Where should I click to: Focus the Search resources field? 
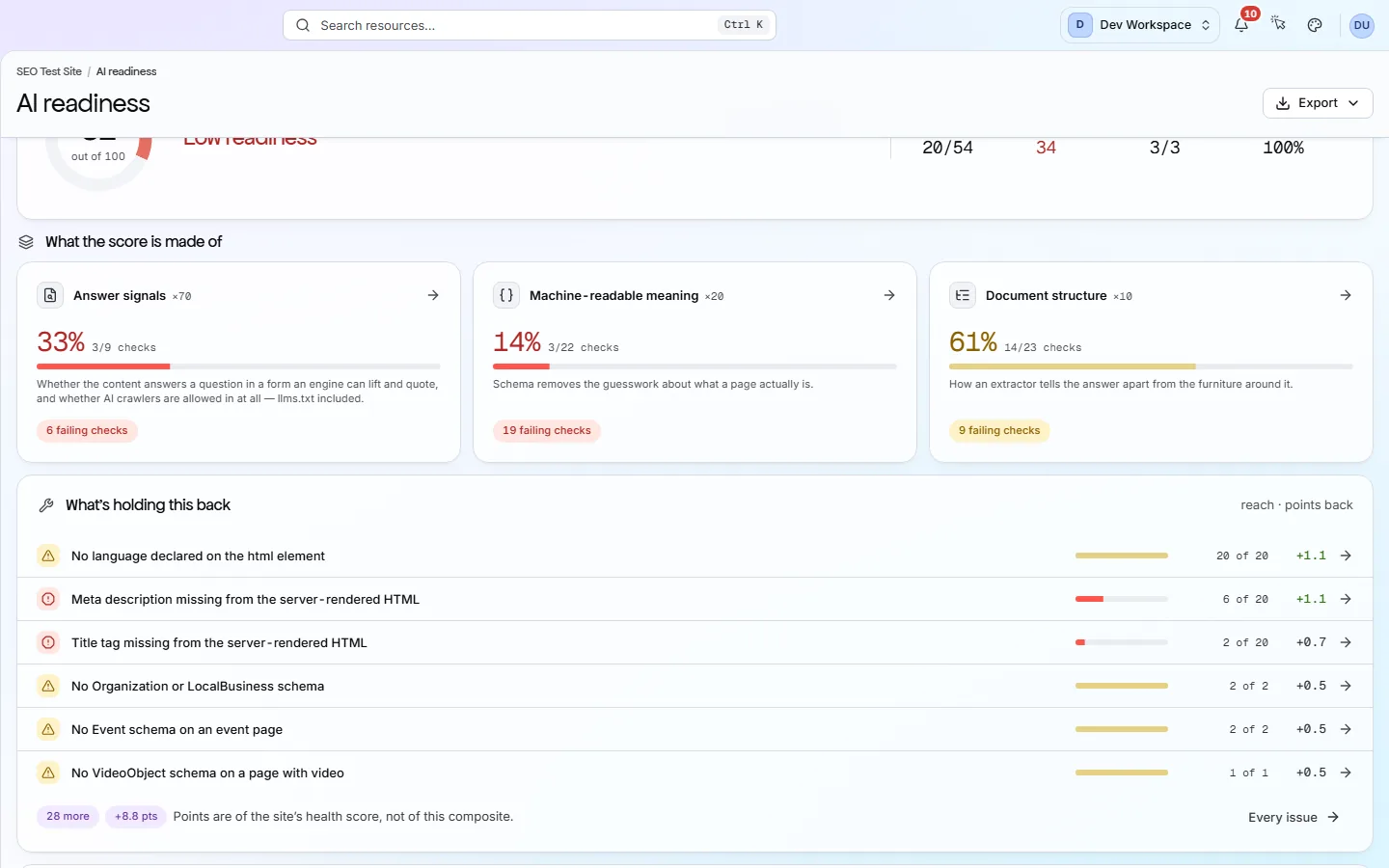[x=530, y=25]
